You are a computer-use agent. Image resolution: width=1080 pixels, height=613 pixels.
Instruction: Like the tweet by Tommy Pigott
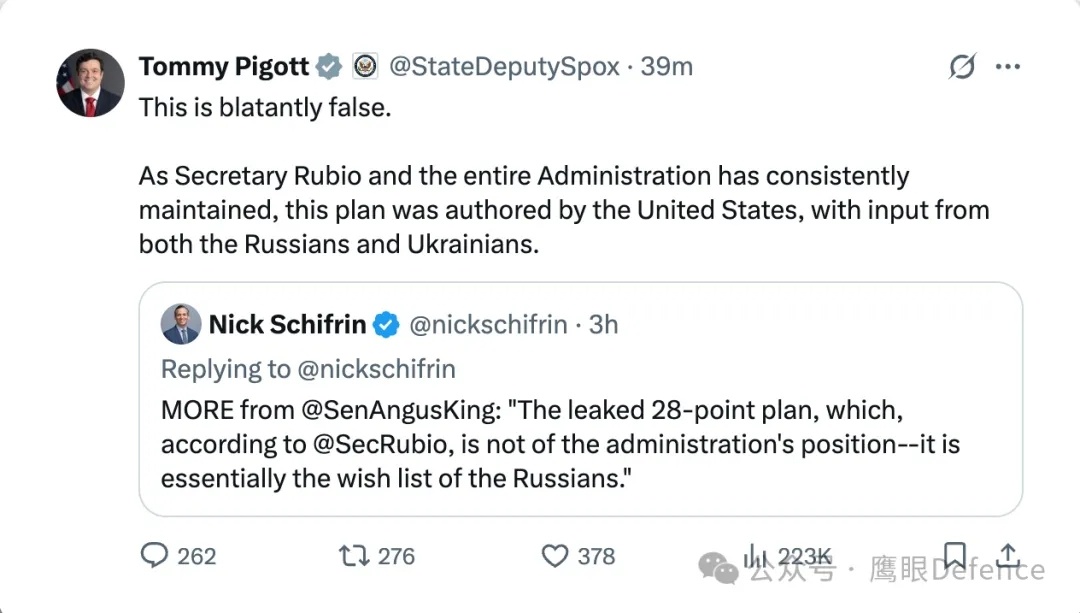coord(554,555)
